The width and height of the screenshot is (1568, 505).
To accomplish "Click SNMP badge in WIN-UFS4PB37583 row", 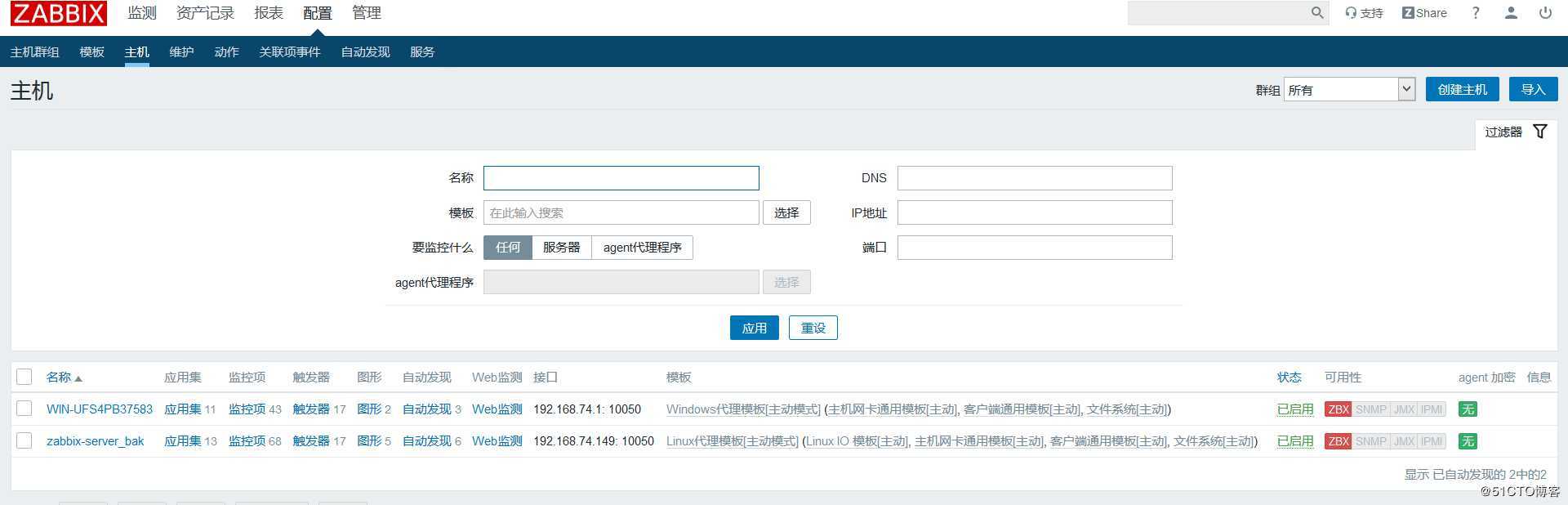I will tap(1371, 409).
